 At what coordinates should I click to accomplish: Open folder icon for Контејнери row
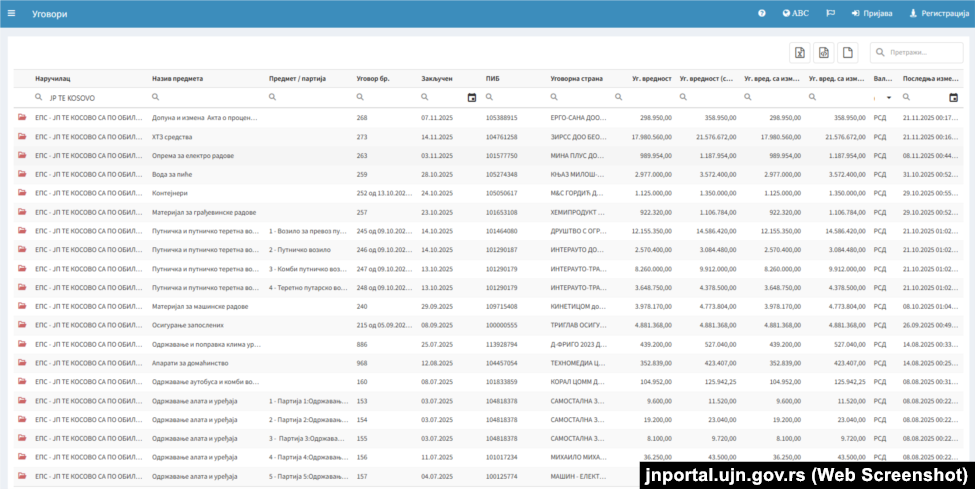pos(22,193)
